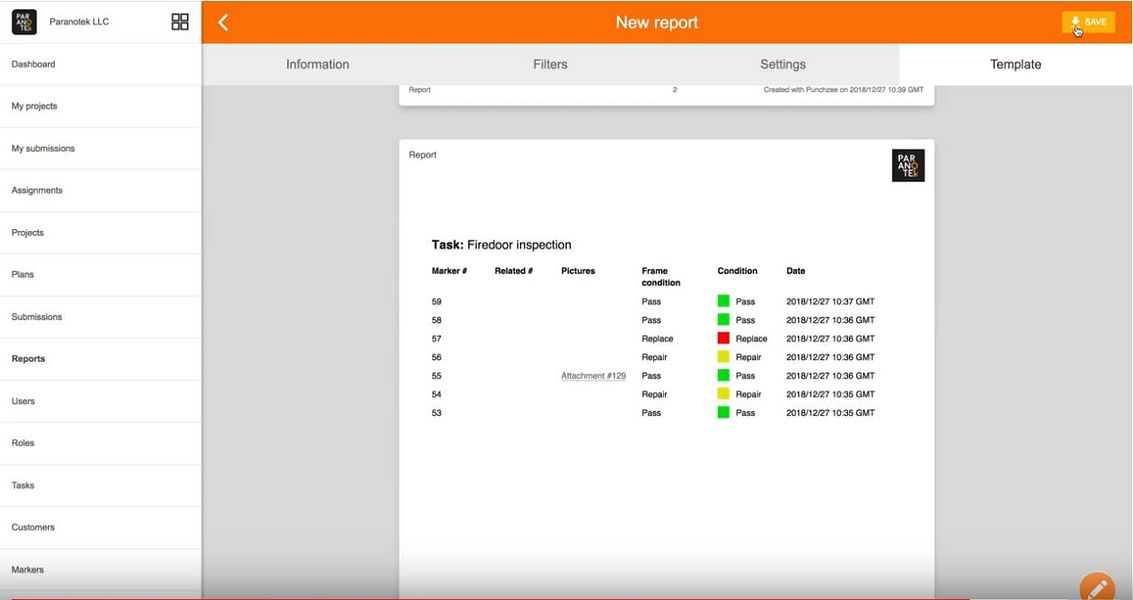Screen dimensions: 1133x600
Task: Click the Frame condition column header
Action: [660, 277]
